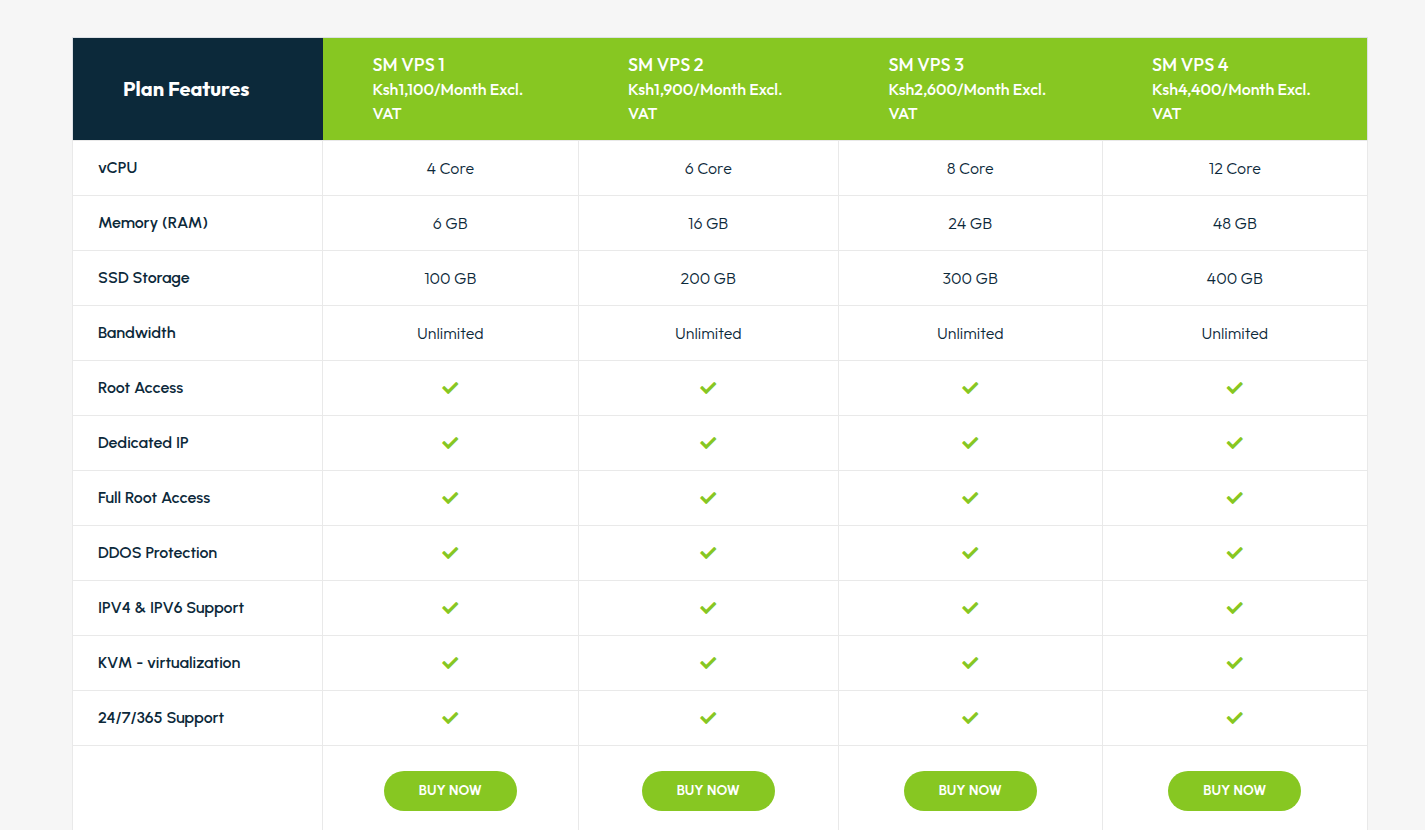Click the vCPU row label
The height and width of the screenshot is (830, 1425).
(118, 168)
